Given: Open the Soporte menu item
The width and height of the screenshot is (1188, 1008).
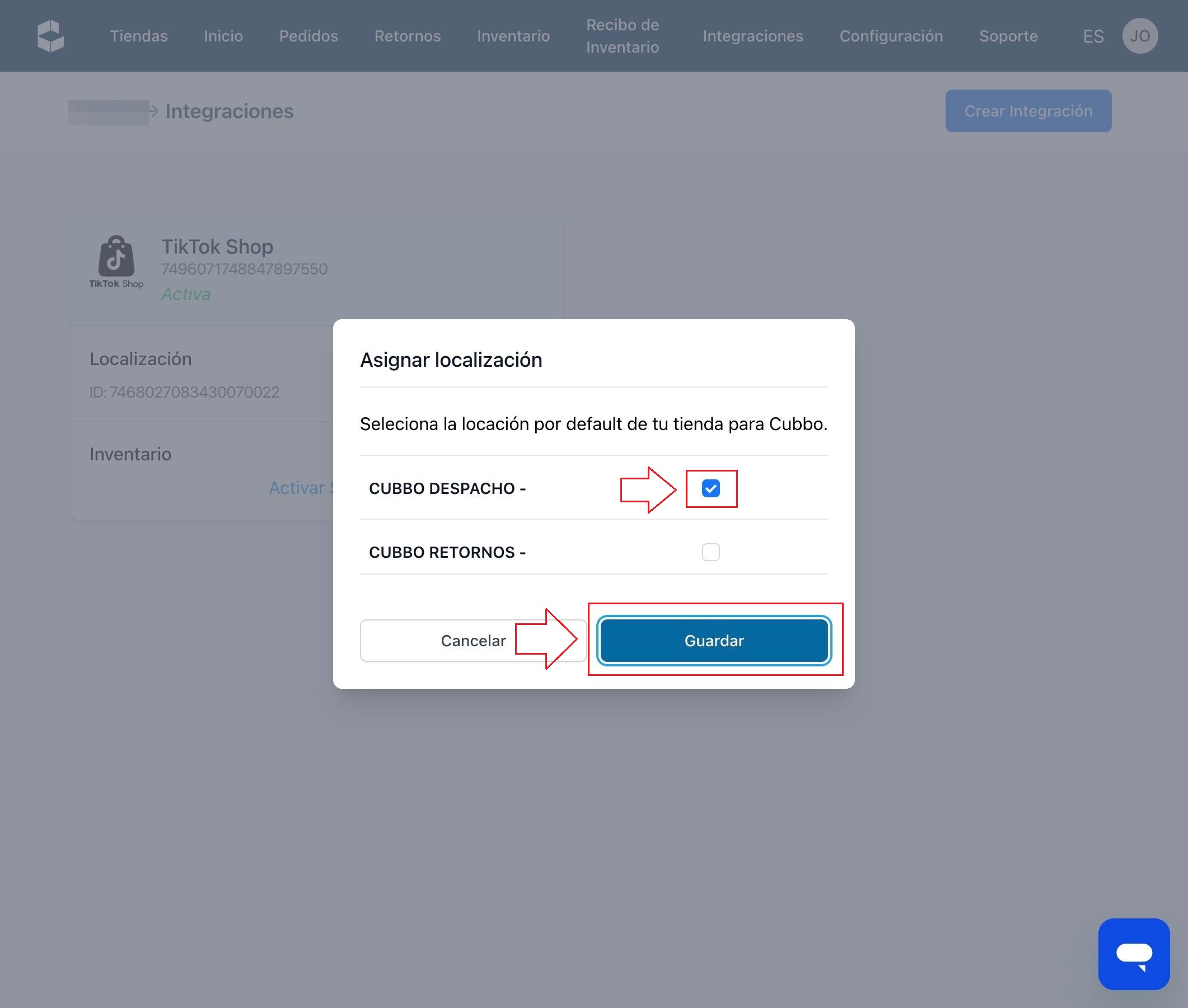Looking at the screenshot, I should pyautogui.click(x=1008, y=36).
